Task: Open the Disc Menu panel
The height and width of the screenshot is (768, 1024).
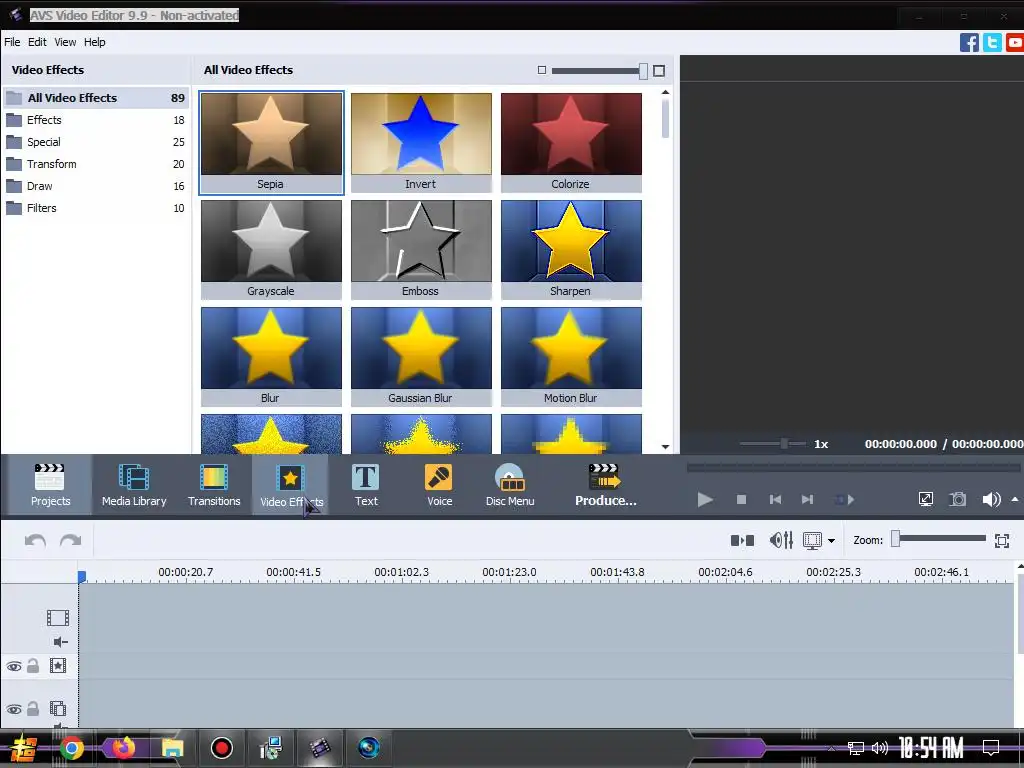Action: [510, 485]
